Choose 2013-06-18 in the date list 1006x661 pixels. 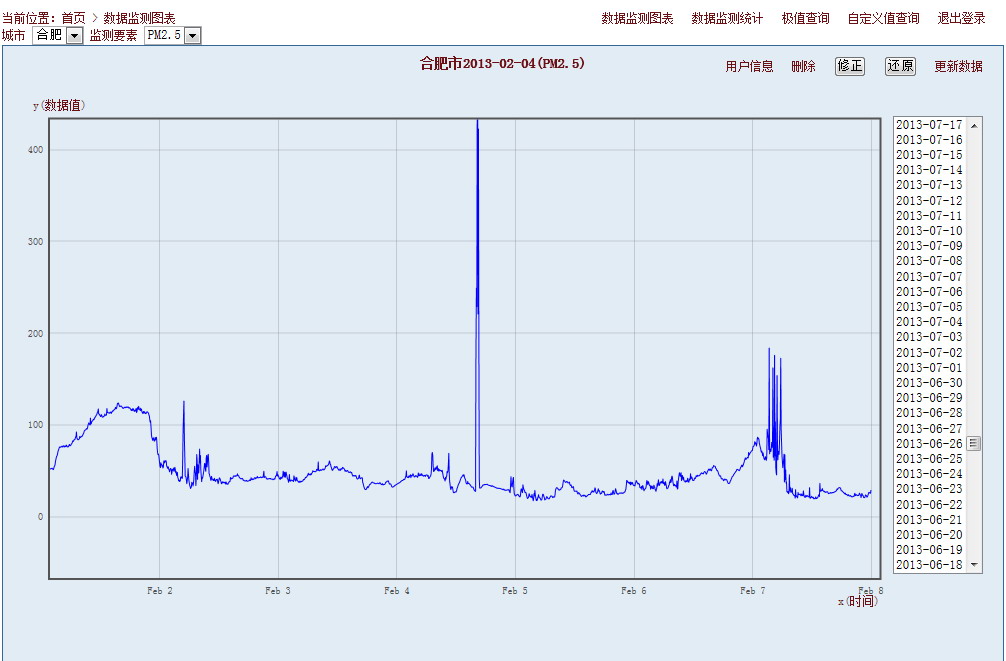click(x=929, y=565)
